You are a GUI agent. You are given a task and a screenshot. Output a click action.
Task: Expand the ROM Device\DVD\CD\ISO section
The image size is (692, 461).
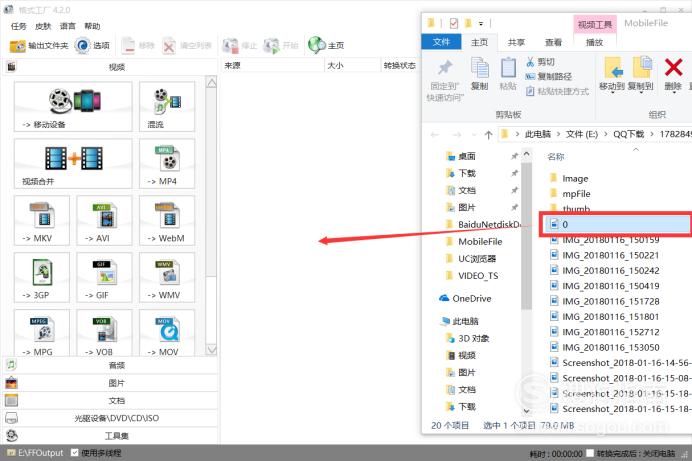110,418
